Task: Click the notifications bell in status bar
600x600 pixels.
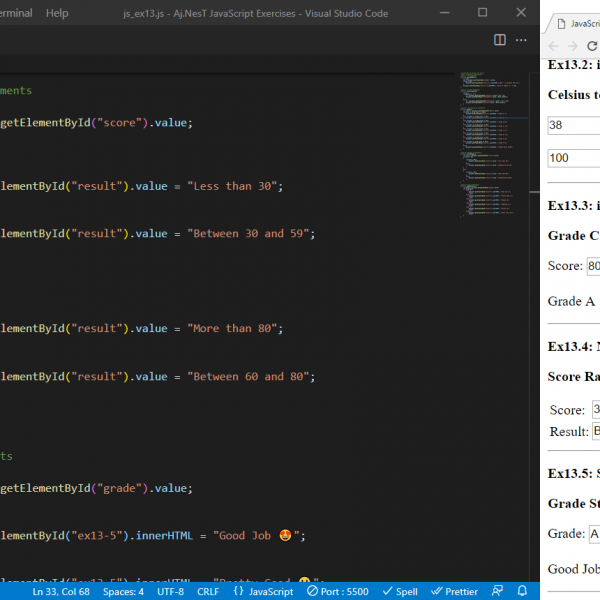Action: pos(522,591)
